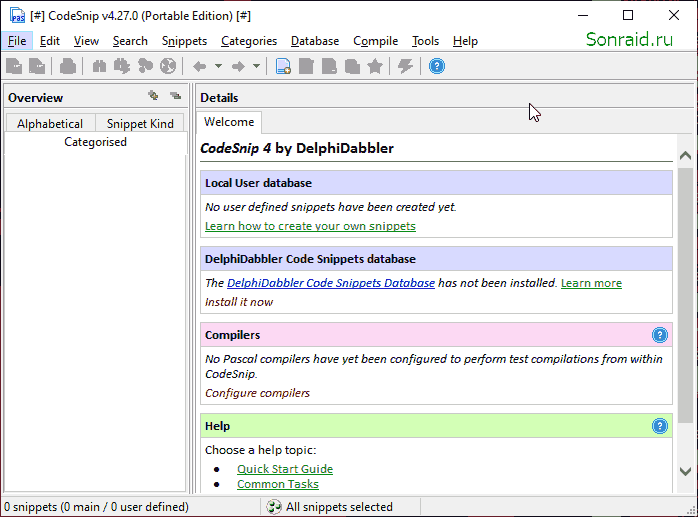This screenshot has width=698, height=517.
Task: Click the New Snippet toolbar icon
Action: click(283, 66)
